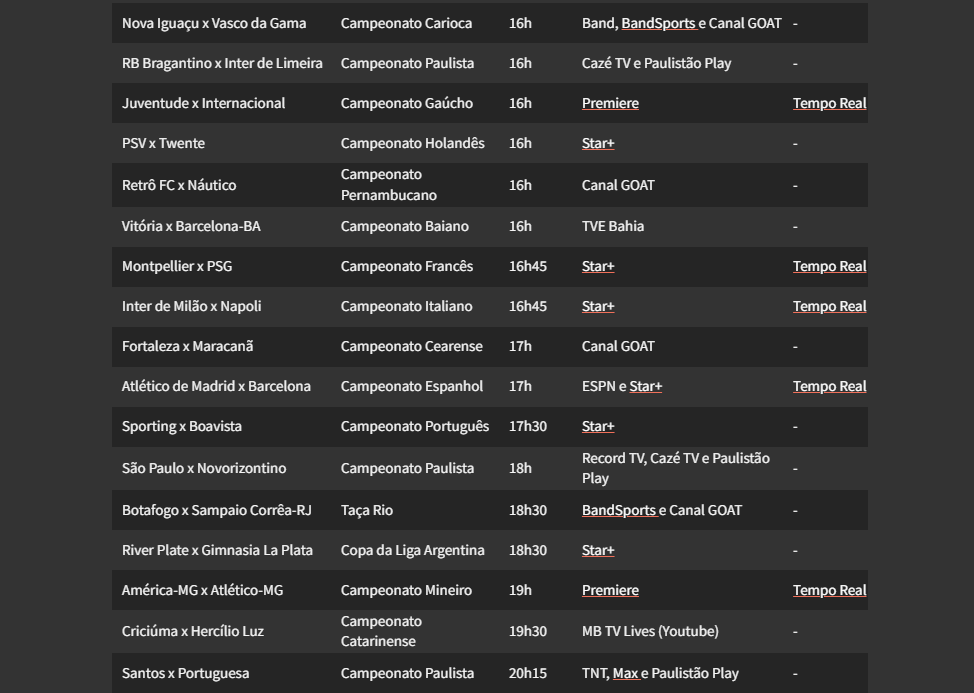The height and width of the screenshot is (693, 974).
Task: Select 'Atlético de Madrid x Barcelona' text
Action: [216, 386]
